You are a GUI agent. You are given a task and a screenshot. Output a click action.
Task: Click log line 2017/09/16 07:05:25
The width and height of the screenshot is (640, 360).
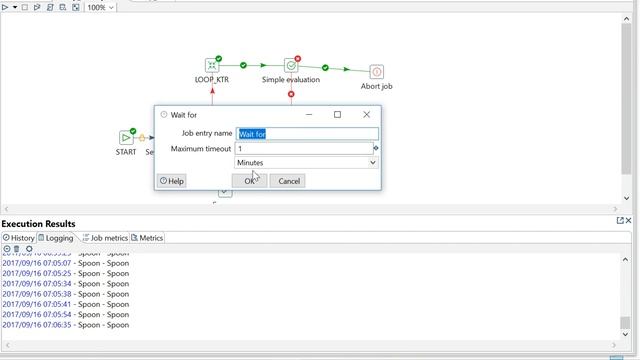(66, 273)
